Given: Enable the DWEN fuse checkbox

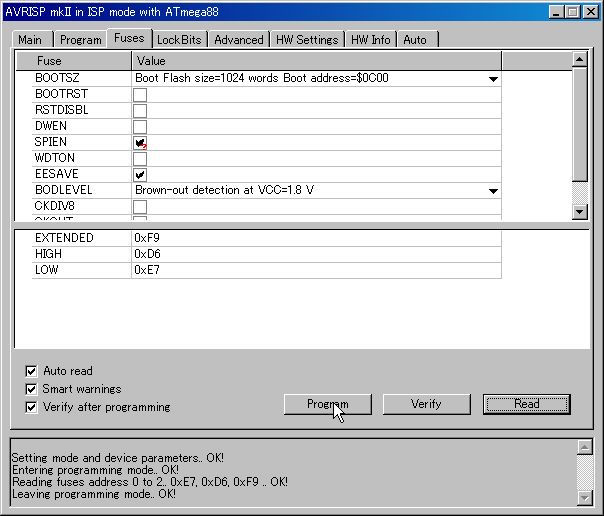Looking at the screenshot, I should click(x=140, y=127).
